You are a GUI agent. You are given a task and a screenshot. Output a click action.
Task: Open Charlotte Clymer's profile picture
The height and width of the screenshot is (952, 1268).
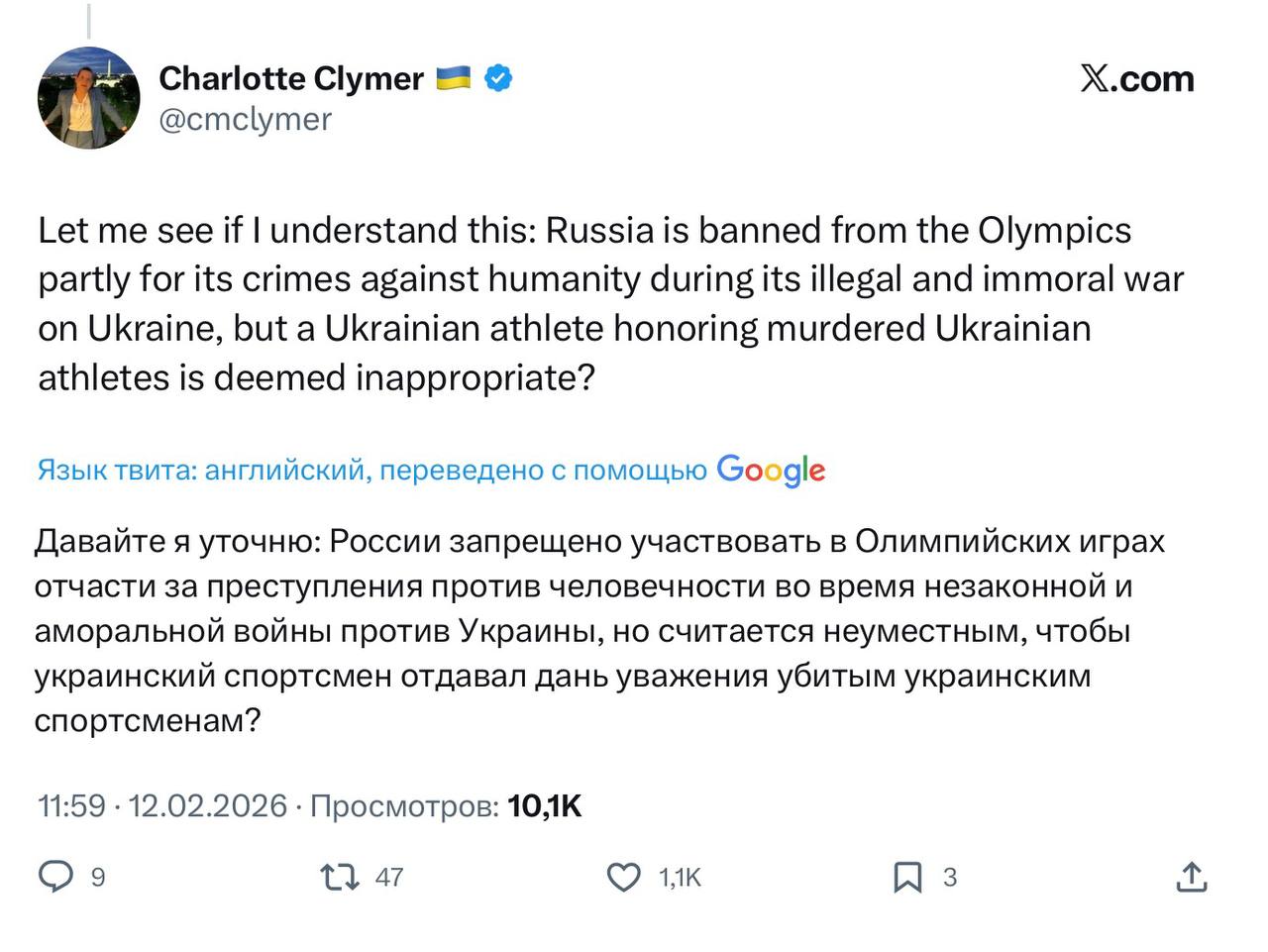[x=89, y=98]
